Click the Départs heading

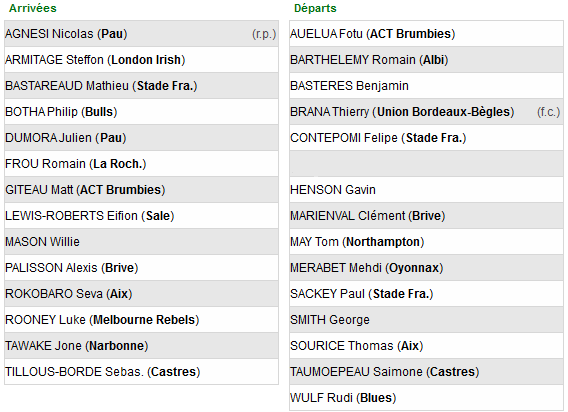pyautogui.click(x=315, y=8)
